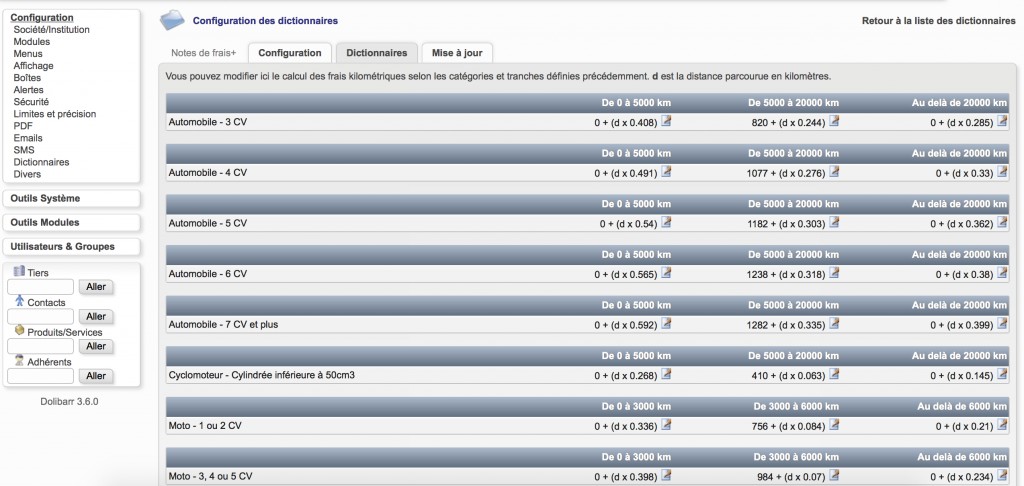
Task: Click the Tiers building icon
Action: coord(19,271)
